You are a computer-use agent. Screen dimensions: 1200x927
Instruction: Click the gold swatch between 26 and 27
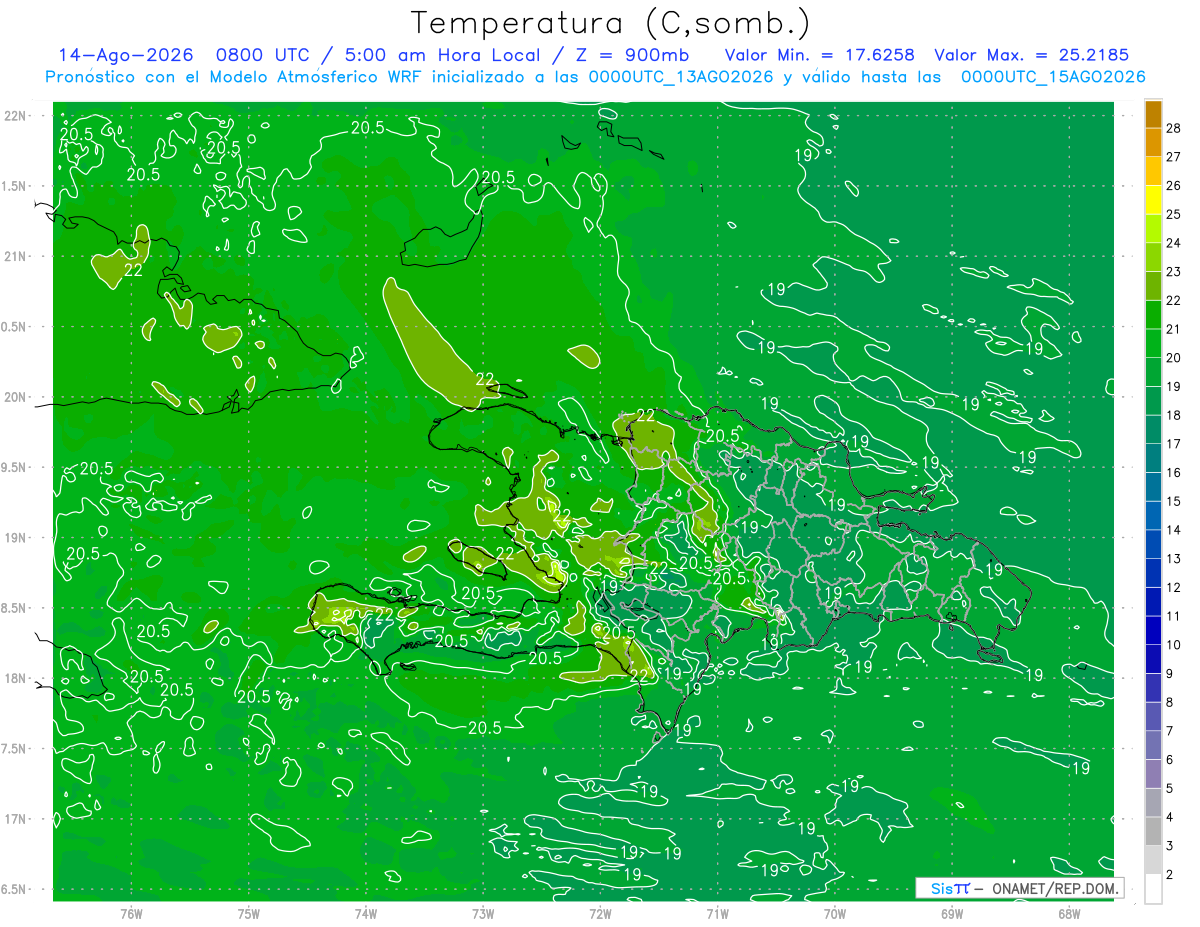[x=1153, y=171]
